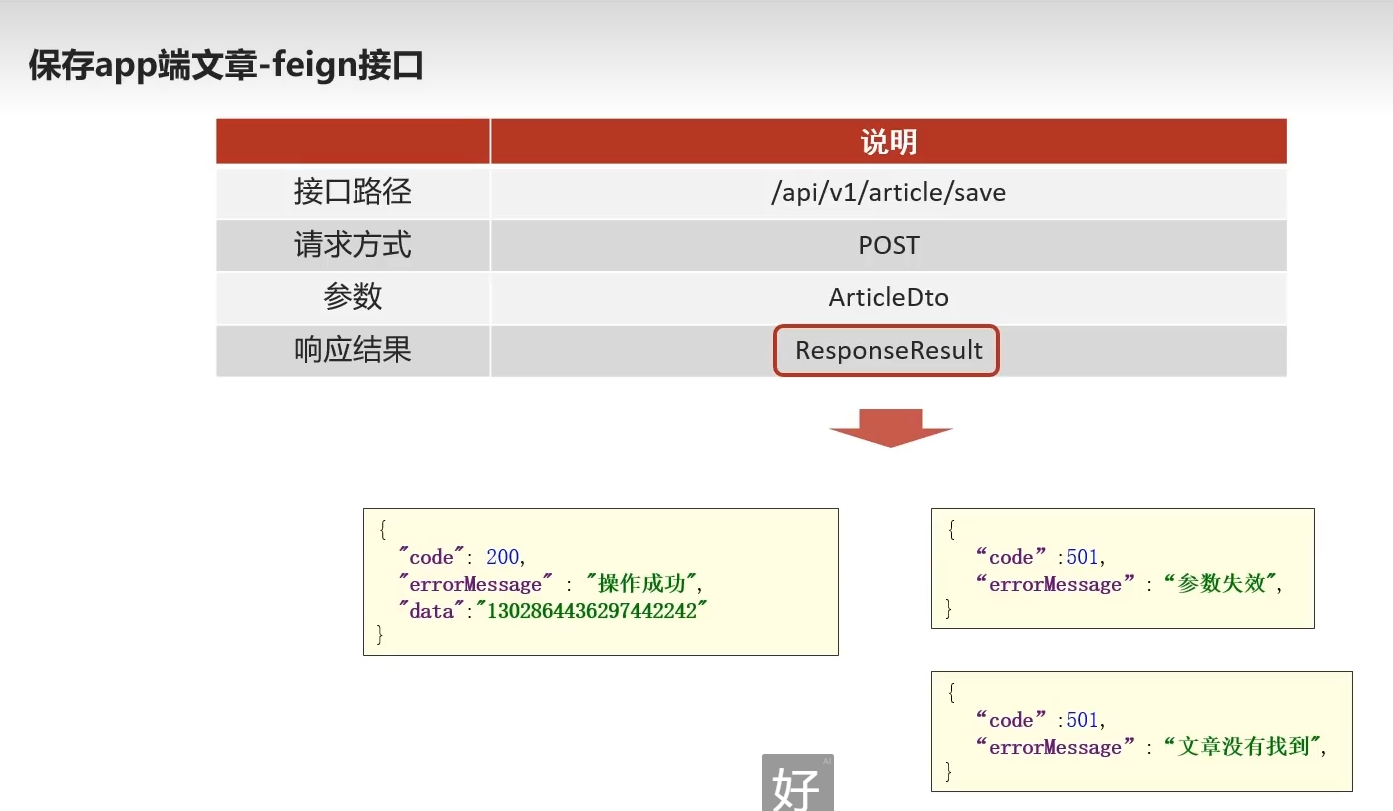Image resolution: width=1393 pixels, height=811 pixels.
Task: Click the slide title 保存app端文章-feign接口
Action: click(x=226, y=66)
